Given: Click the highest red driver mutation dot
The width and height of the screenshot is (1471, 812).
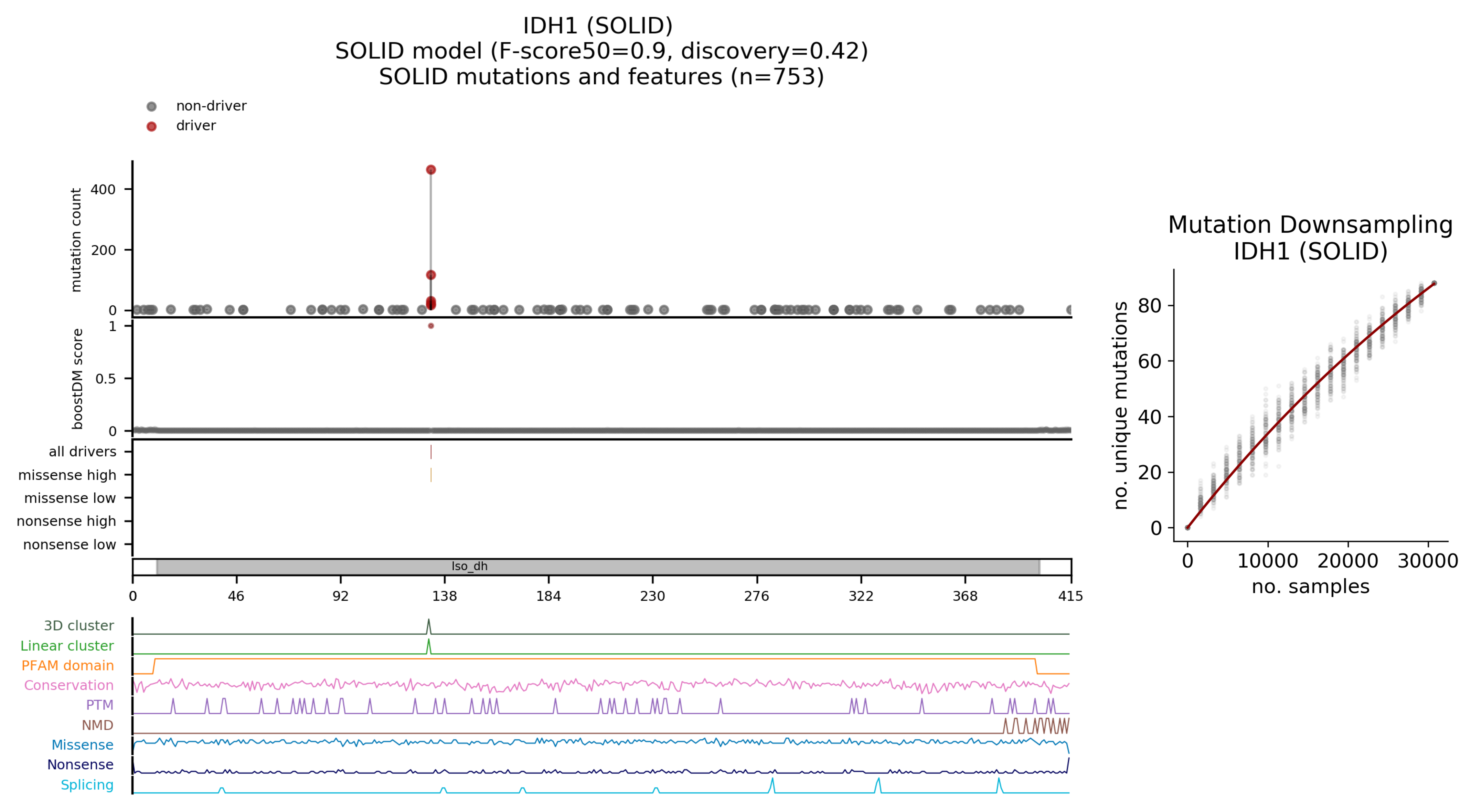Looking at the screenshot, I should pyautogui.click(x=431, y=170).
